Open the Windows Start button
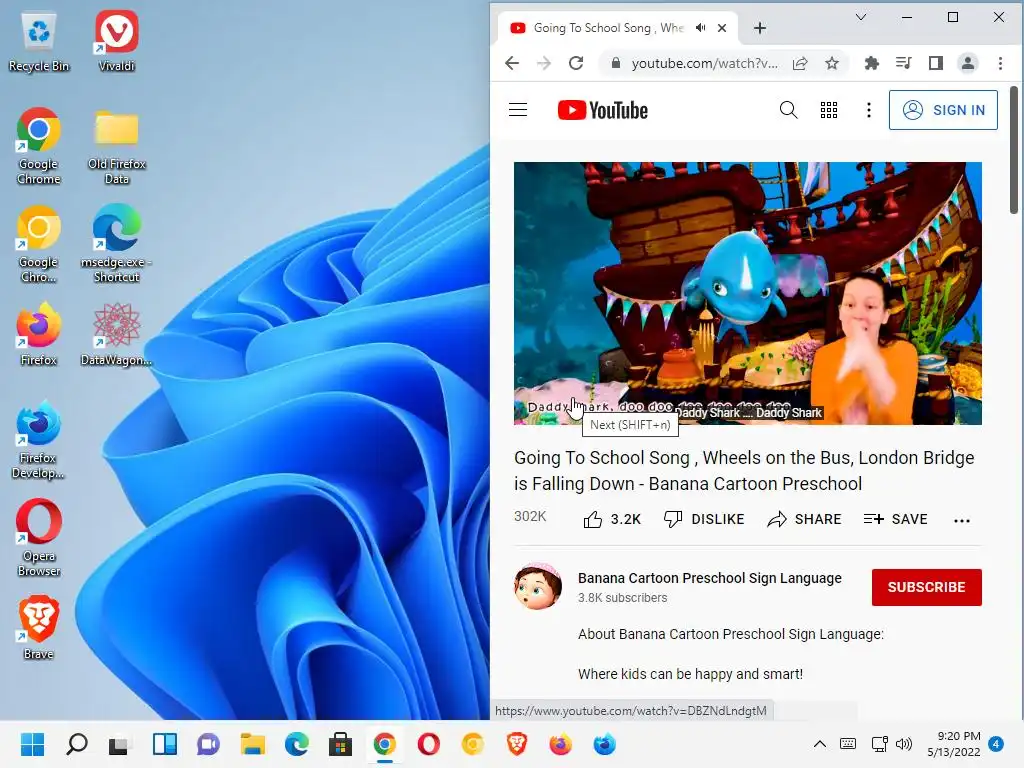The height and width of the screenshot is (768, 1024). tap(32, 744)
